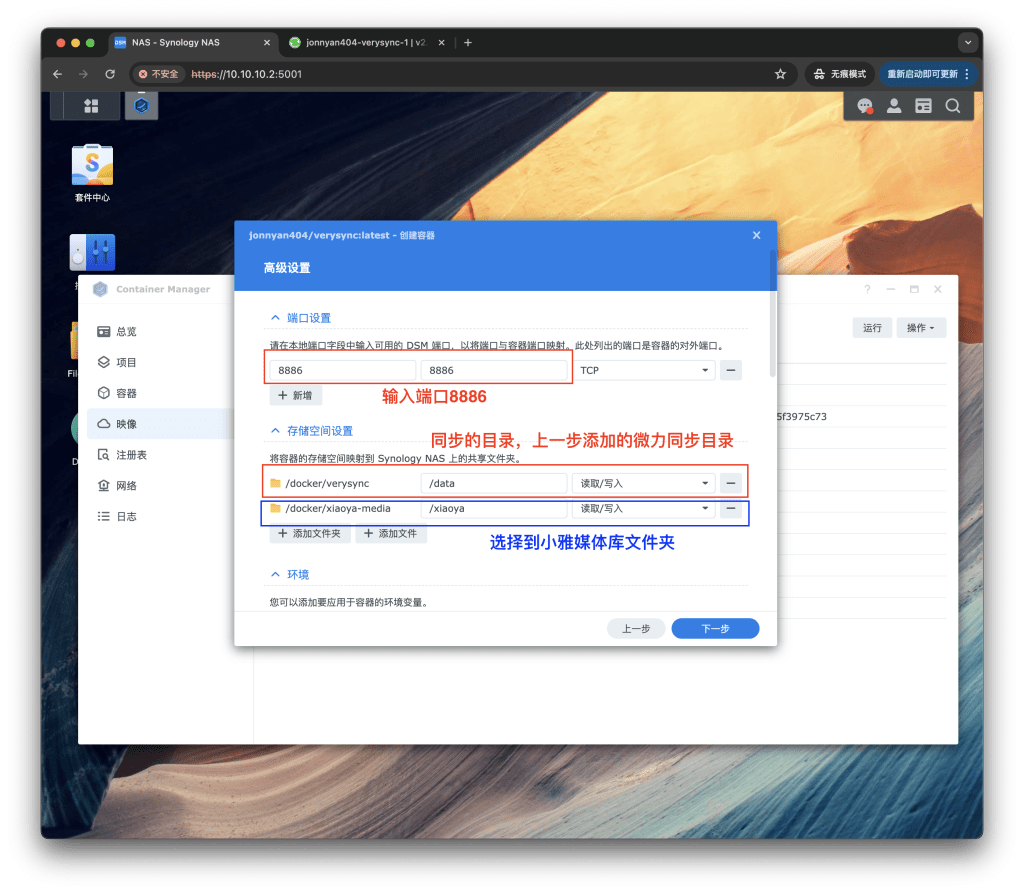
Task: Click 上一步 previous step button
Action: coord(636,628)
